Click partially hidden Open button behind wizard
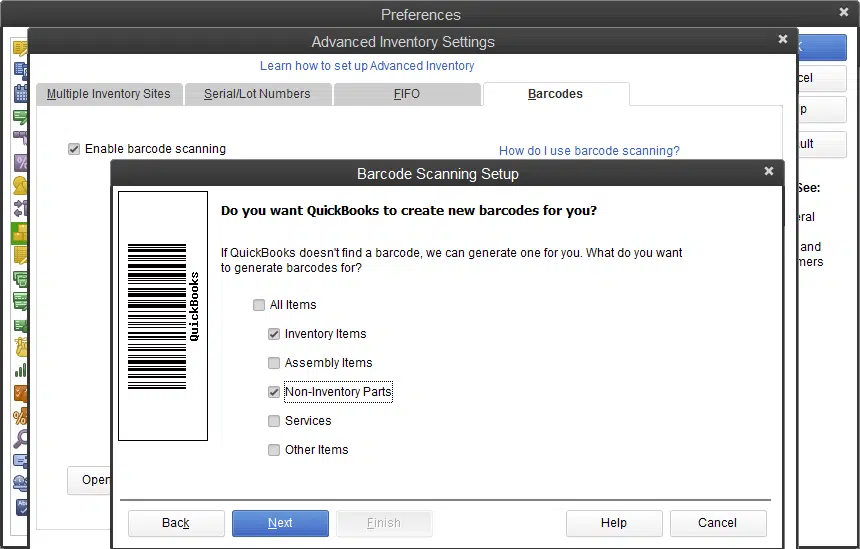The width and height of the screenshot is (860, 549). (89, 480)
